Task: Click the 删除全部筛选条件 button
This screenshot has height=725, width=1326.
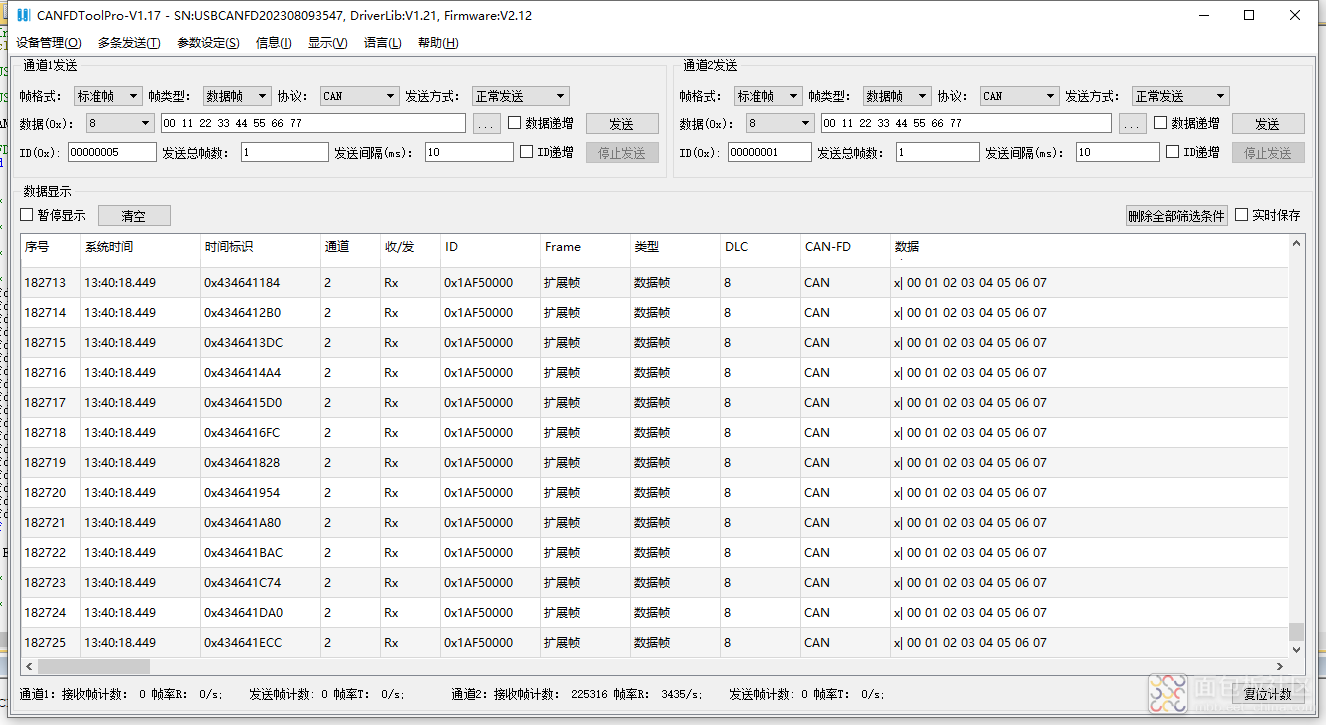Action: coord(1176,216)
